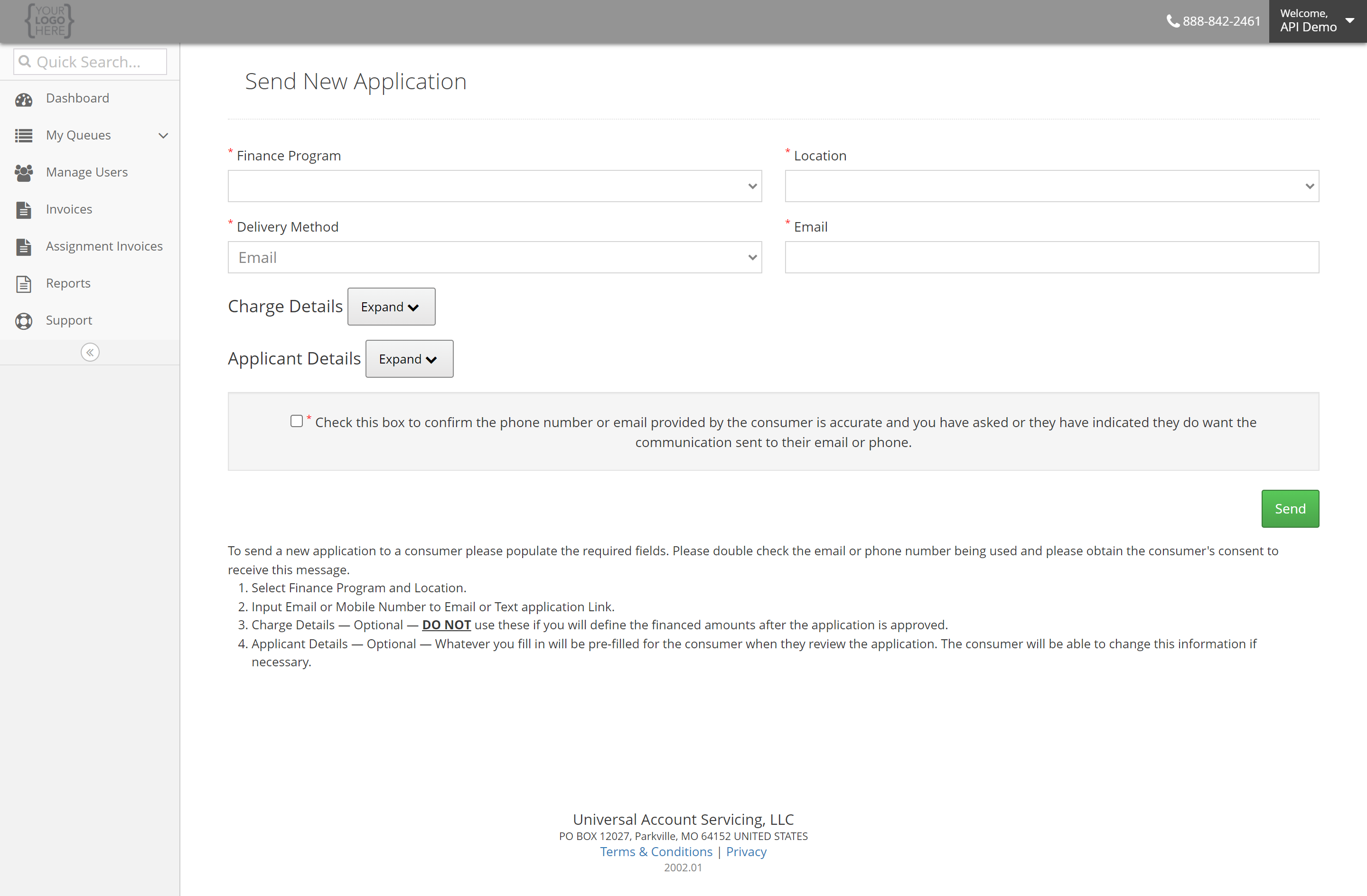The image size is (1367, 896).
Task: Click 'Select Finance Program and Location.' instruction
Action: 359,588
